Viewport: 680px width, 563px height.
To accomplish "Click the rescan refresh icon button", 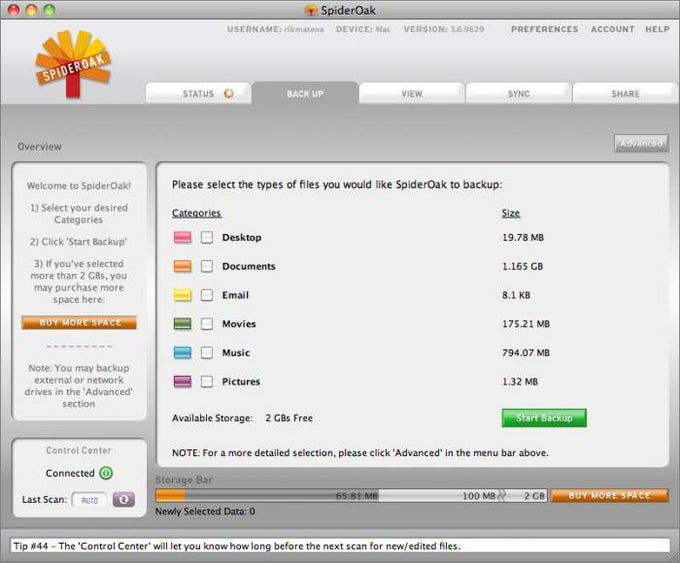I will [124, 500].
